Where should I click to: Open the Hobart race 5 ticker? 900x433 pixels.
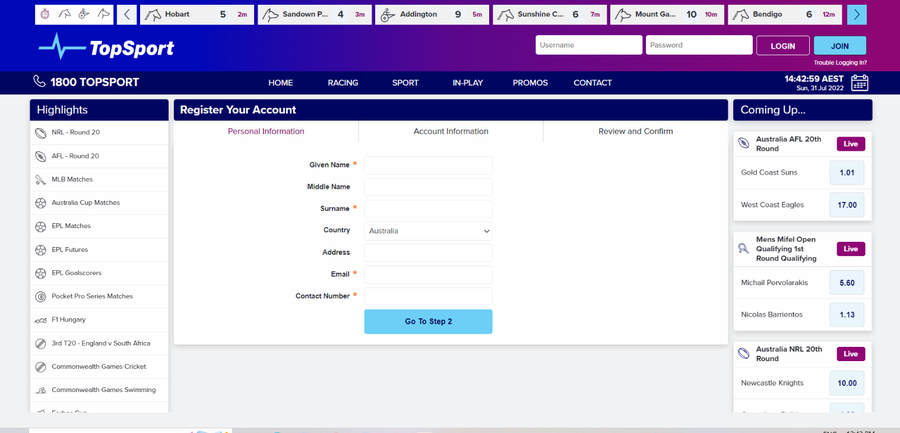[x=196, y=15]
